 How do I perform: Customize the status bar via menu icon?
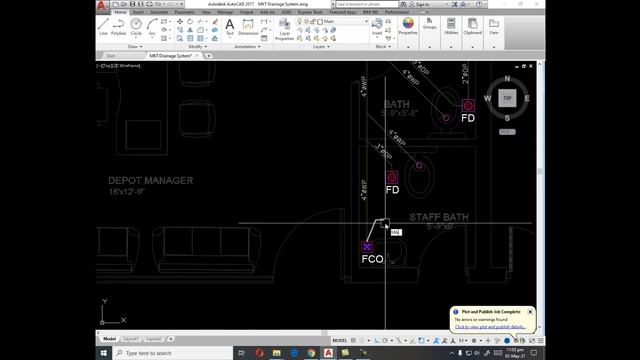point(540,340)
